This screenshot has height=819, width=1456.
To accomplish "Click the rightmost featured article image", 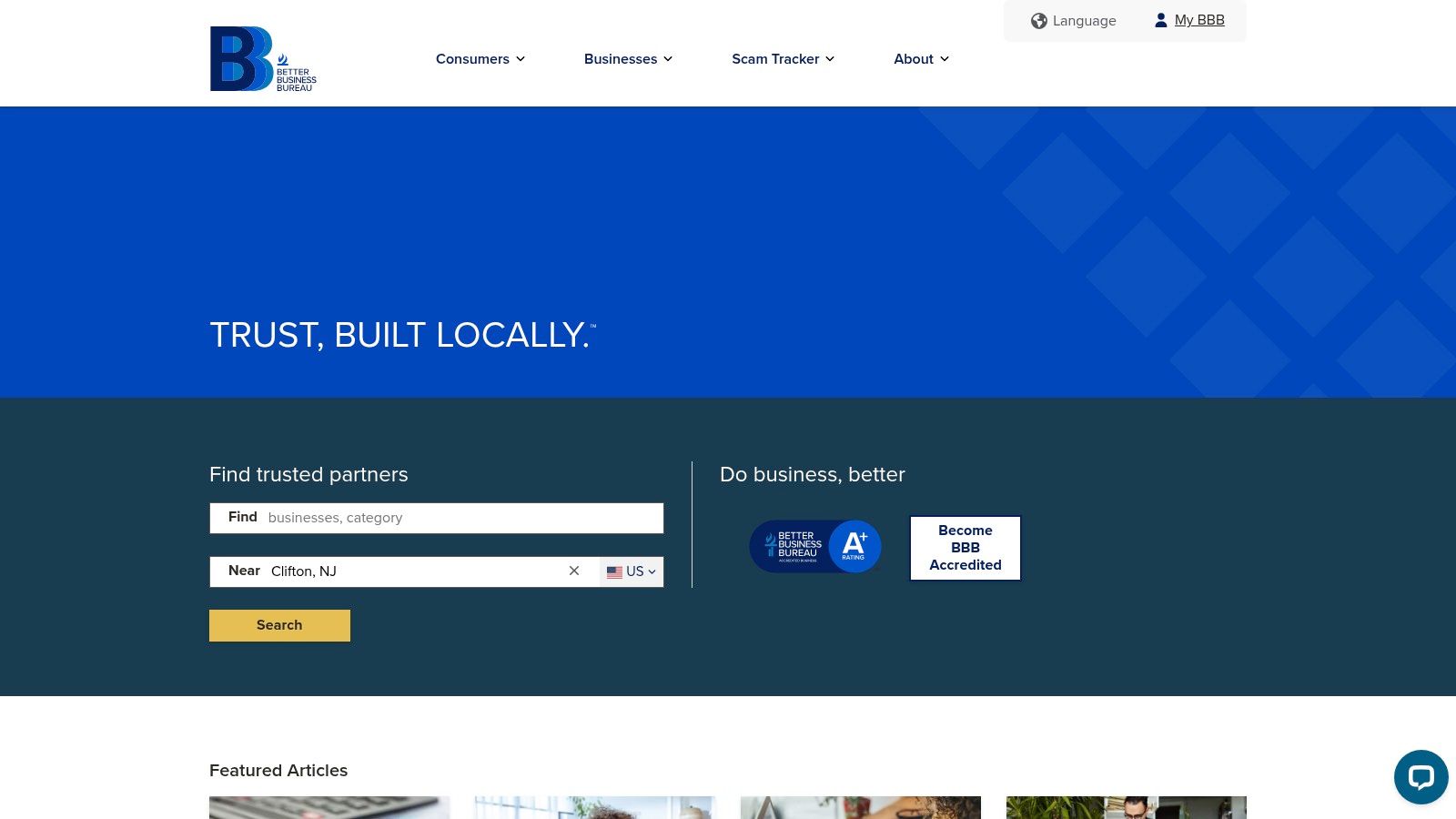I will [1127, 808].
